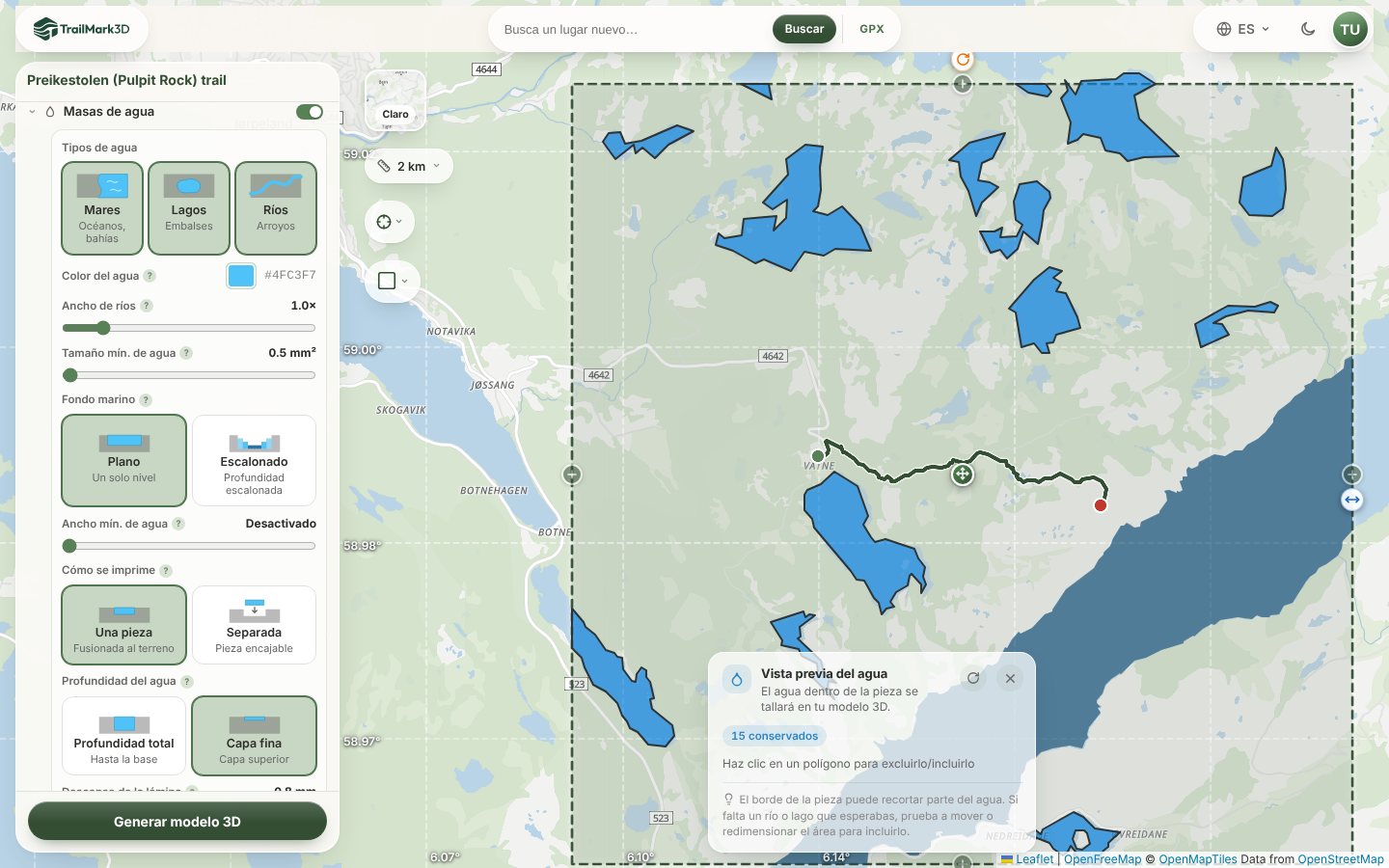Screen dimensions: 1389x868
Task: Click the red trail end marker
Action: click(x=1101, y=505)
